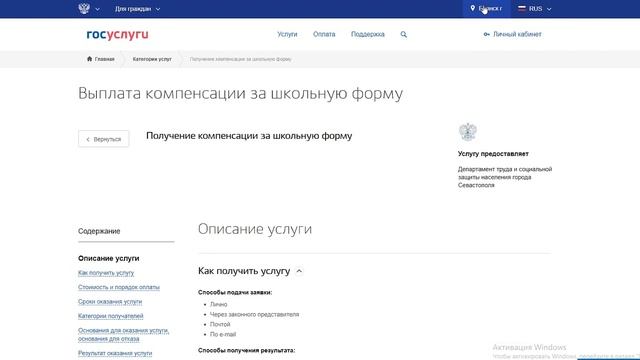Click the large 'Описание услуги' section heading

(x=255, y=229)
